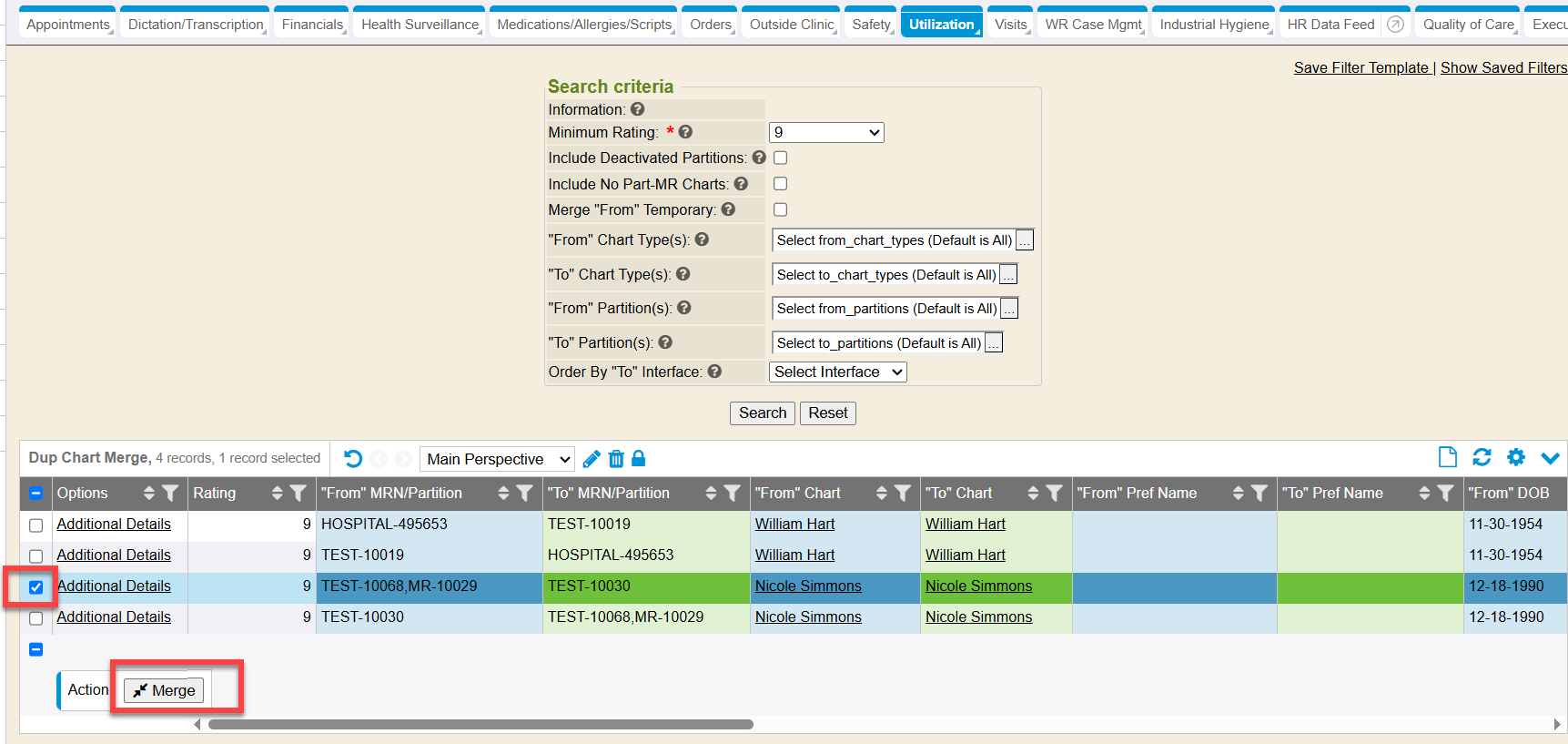Click help icon next to Minimum Rating

click(686, 132)
